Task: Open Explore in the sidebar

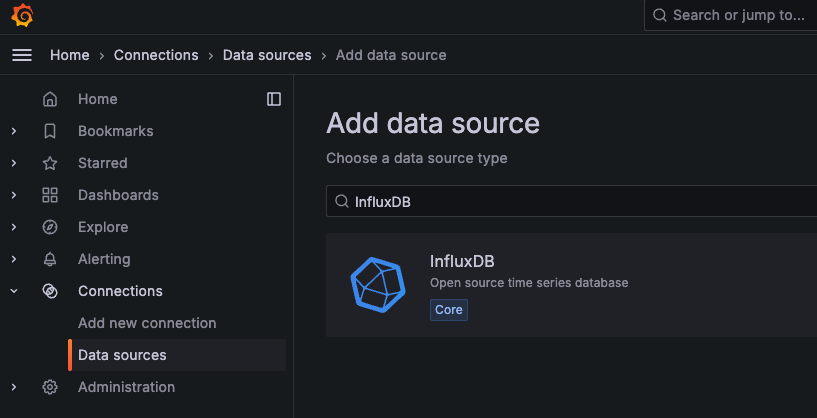Action: [x=103, y=227]
